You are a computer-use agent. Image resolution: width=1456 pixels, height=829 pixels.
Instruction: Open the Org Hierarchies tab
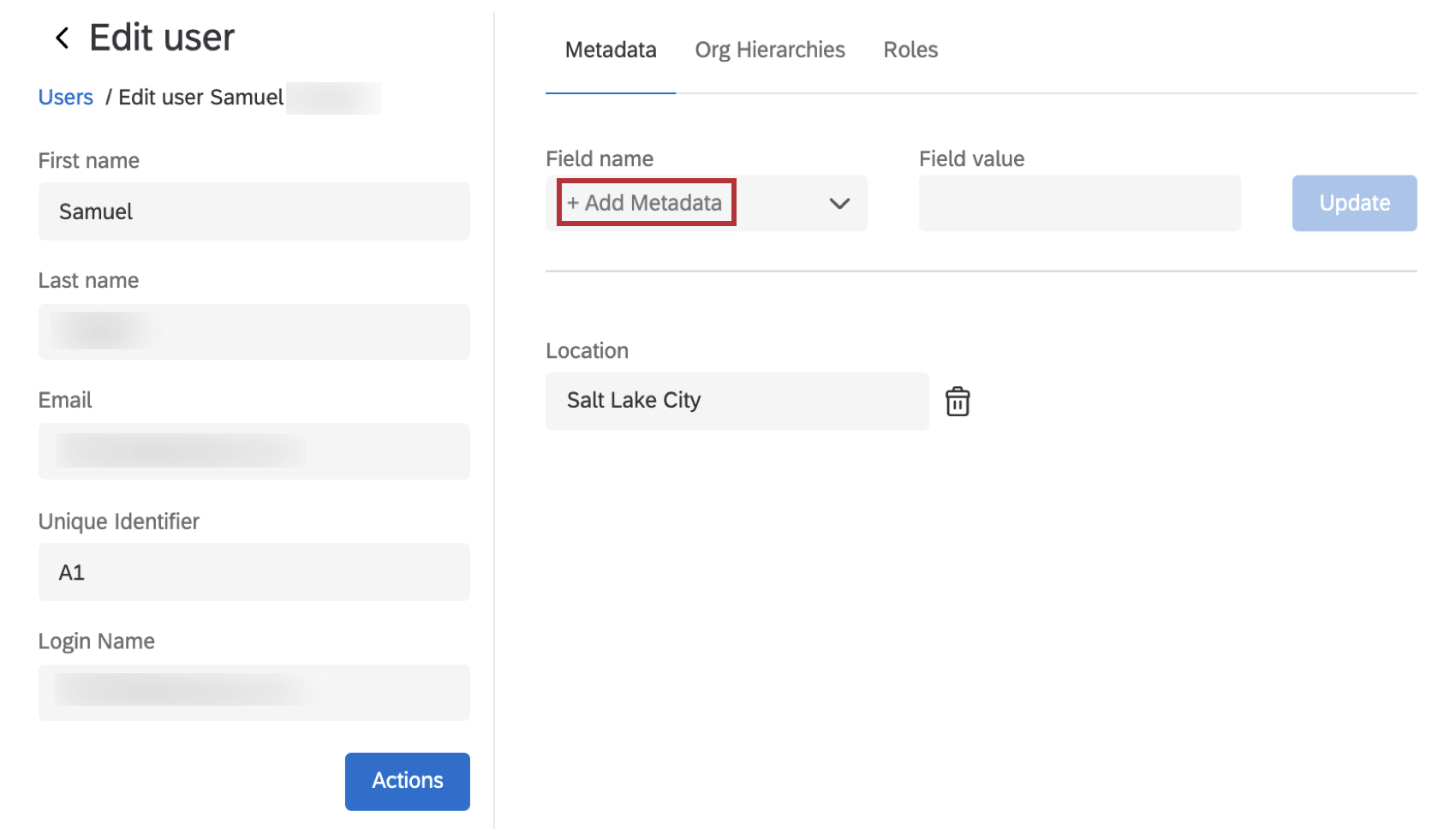(769, 51)
